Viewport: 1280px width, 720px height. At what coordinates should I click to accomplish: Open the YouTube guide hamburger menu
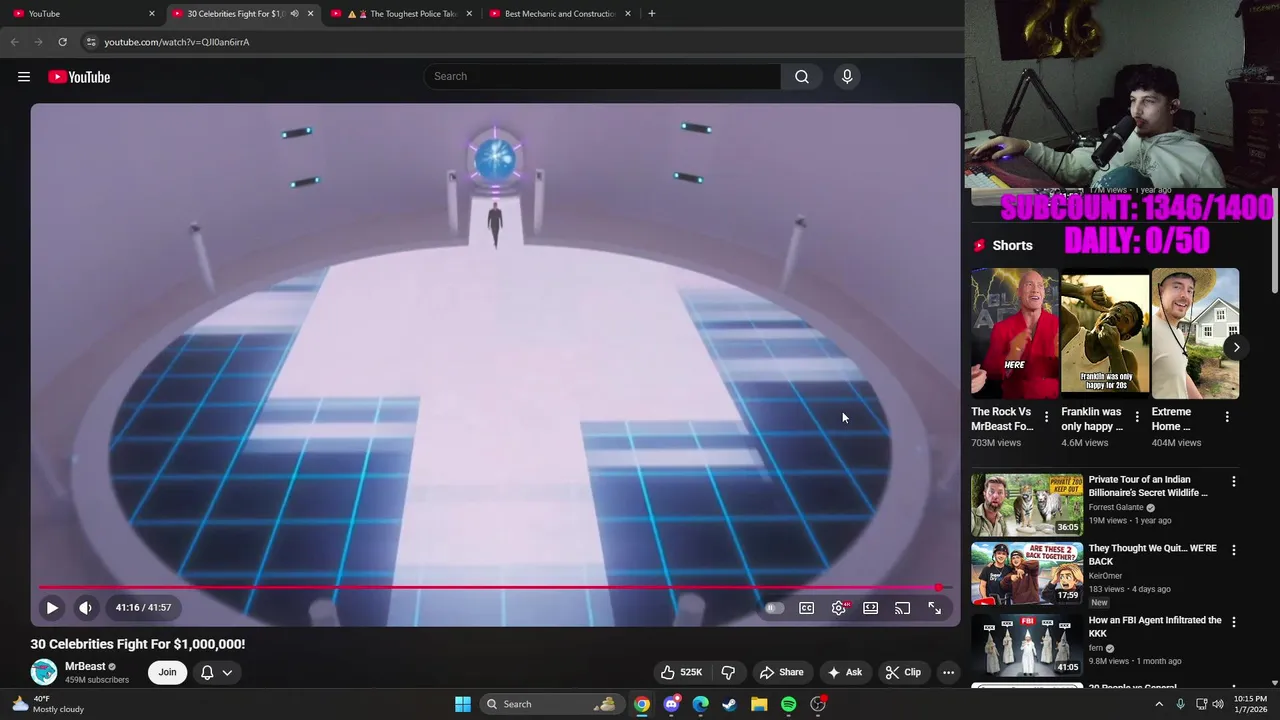pos(24,77)
